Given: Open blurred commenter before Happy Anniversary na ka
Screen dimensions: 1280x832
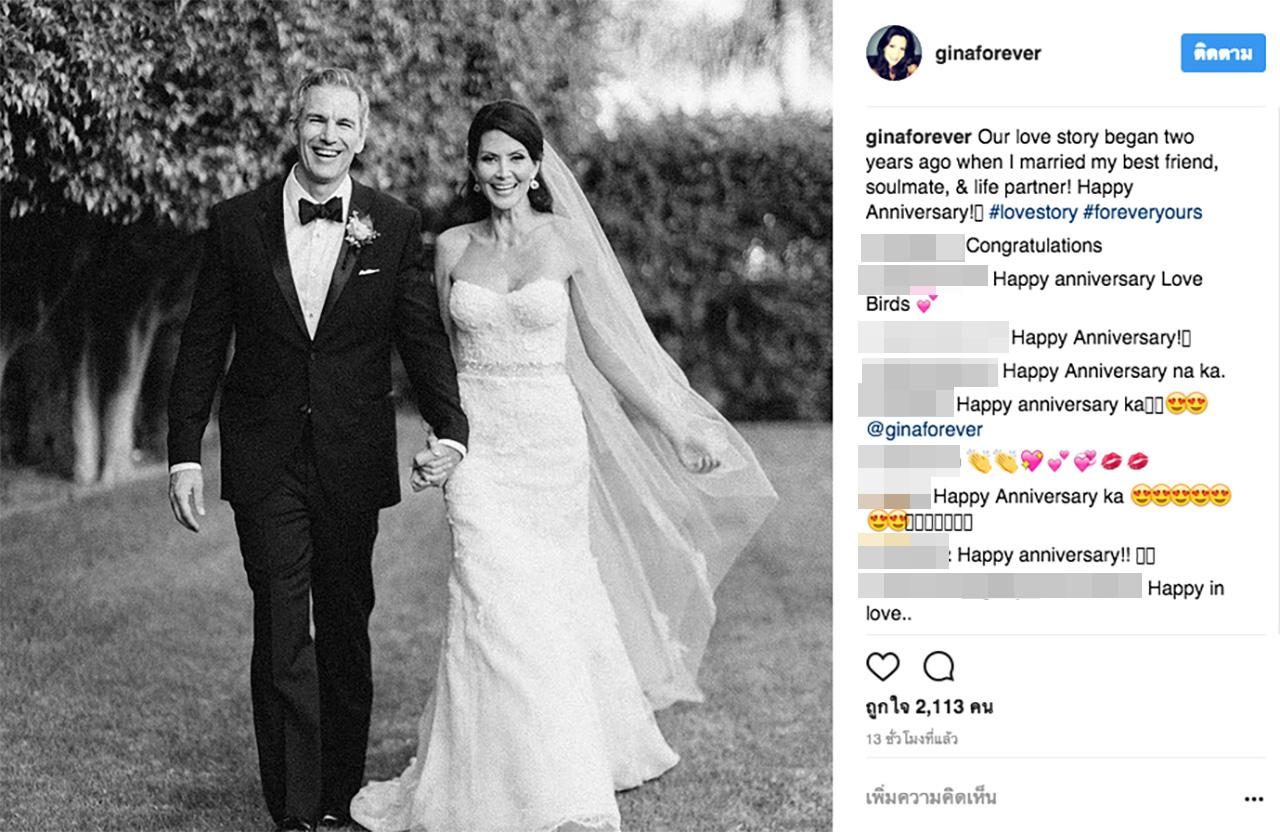Looking at the screenshot, I should [x=929, y=372].
